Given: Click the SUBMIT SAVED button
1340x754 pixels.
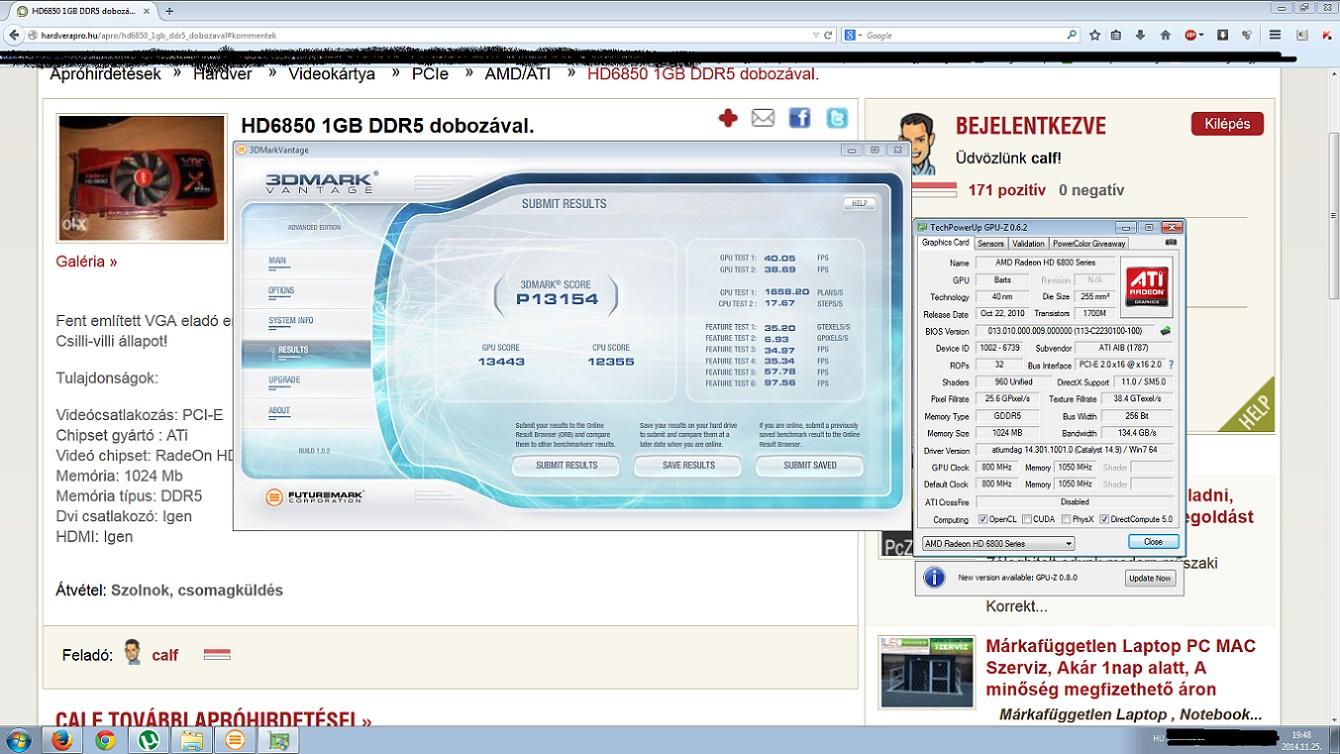Looking at the screenshot, I should pos(810,465).
